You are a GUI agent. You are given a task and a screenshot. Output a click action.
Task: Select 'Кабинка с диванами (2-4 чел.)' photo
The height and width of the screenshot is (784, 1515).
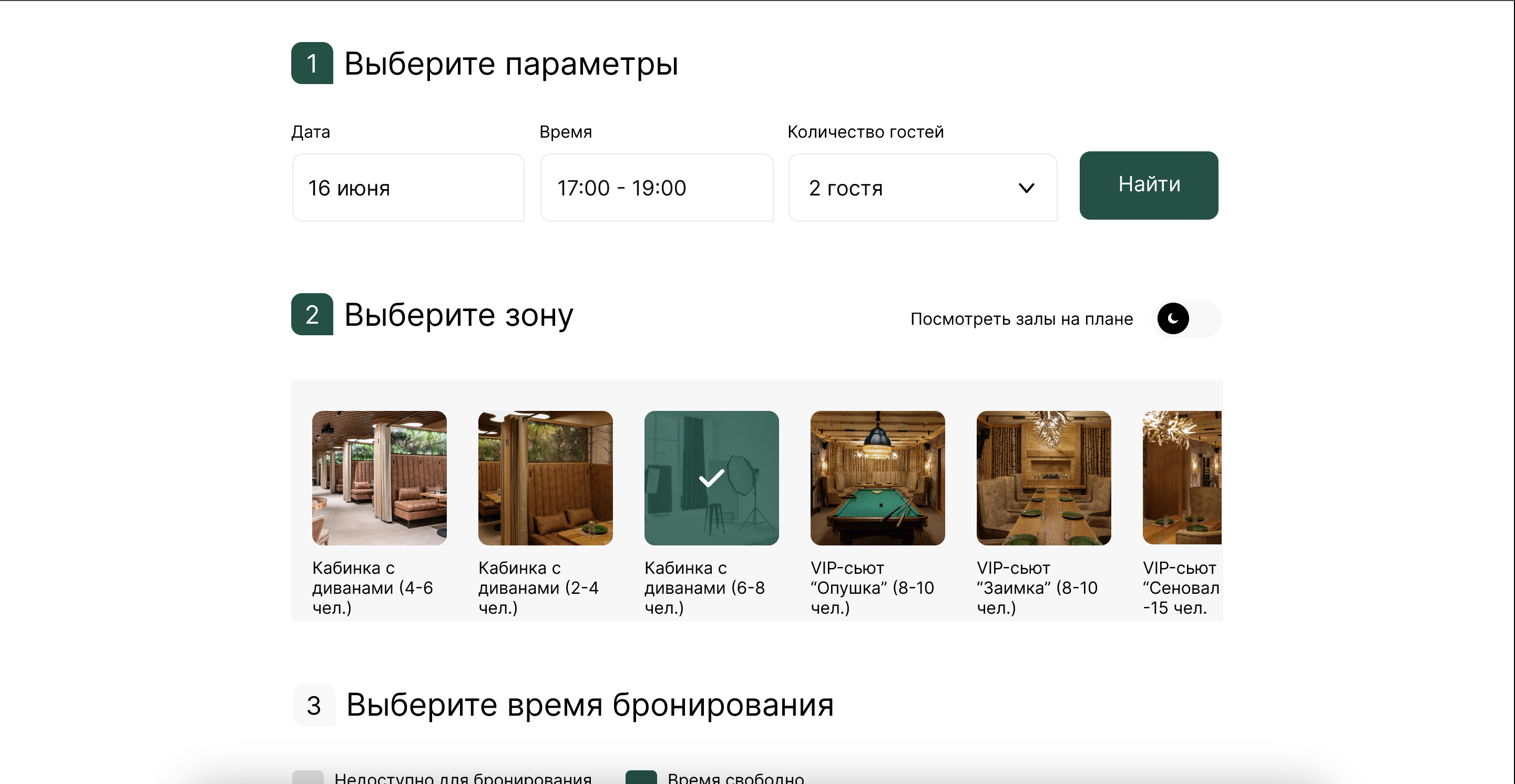click(x=545, y=478)
